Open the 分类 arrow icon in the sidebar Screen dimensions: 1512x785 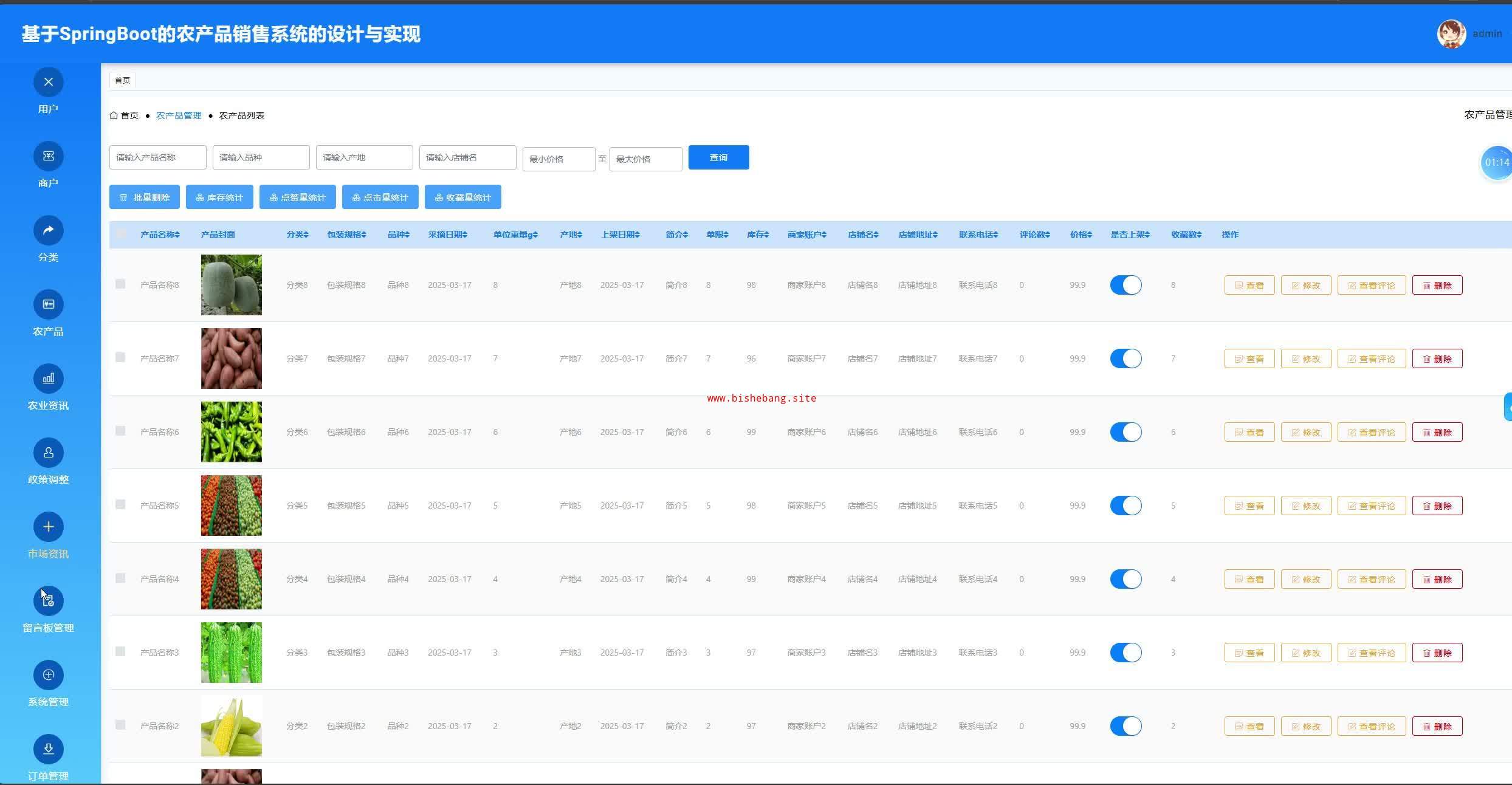(x=48, y=230)
